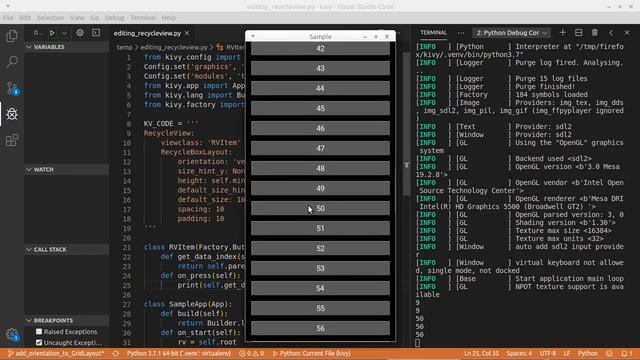The height and width of the screenshot is (360, 640).
Task: Click line number 25 in the editor gutter
Action: pyautogui.click(x=127, y=285)
